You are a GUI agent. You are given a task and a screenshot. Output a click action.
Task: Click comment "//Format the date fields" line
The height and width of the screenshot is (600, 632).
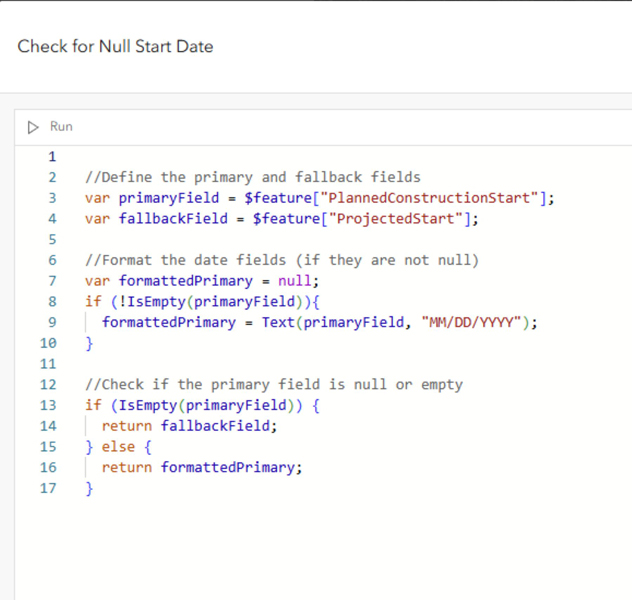click(282, 260)
